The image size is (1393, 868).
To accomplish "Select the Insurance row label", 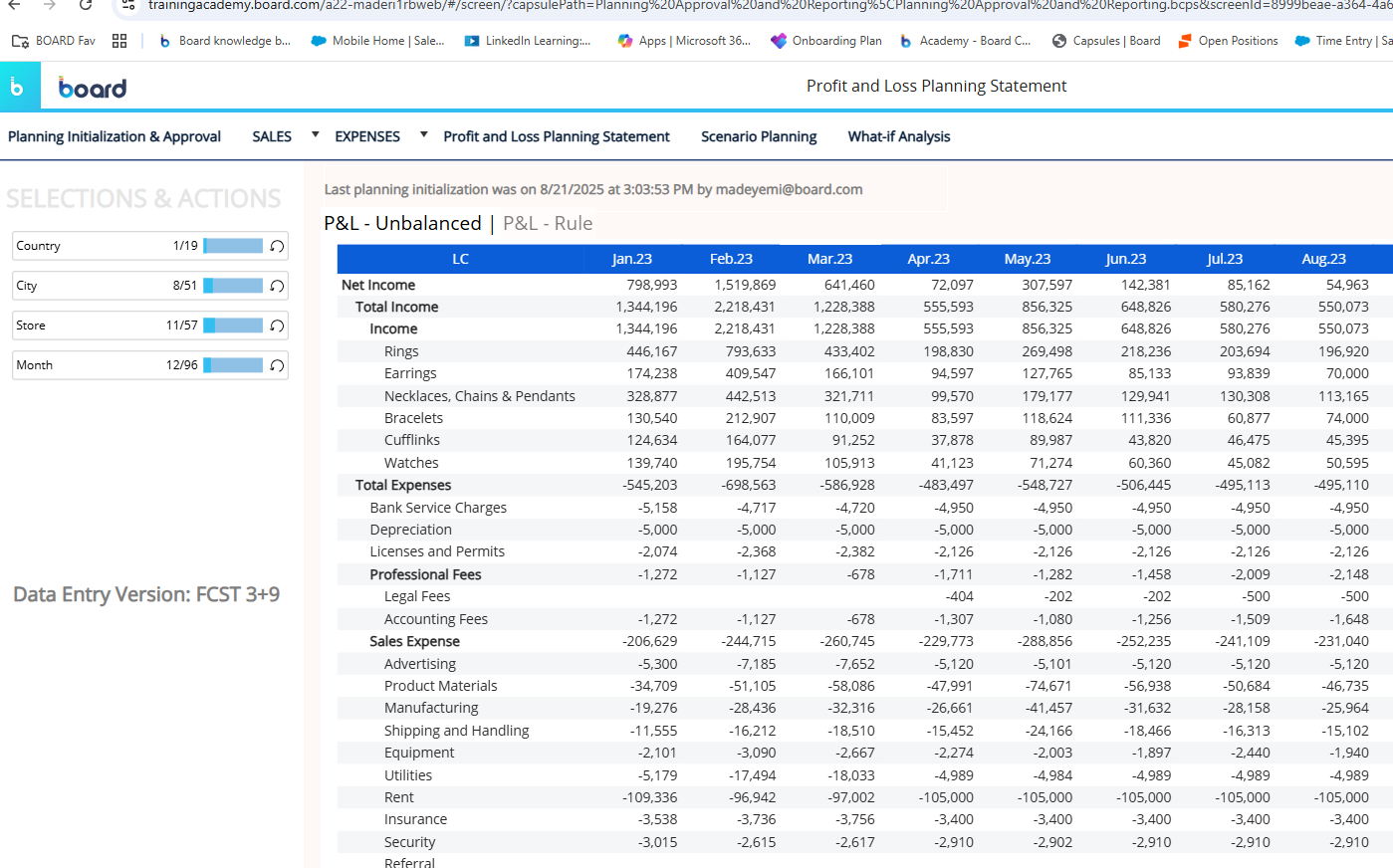I will point(415,819).
